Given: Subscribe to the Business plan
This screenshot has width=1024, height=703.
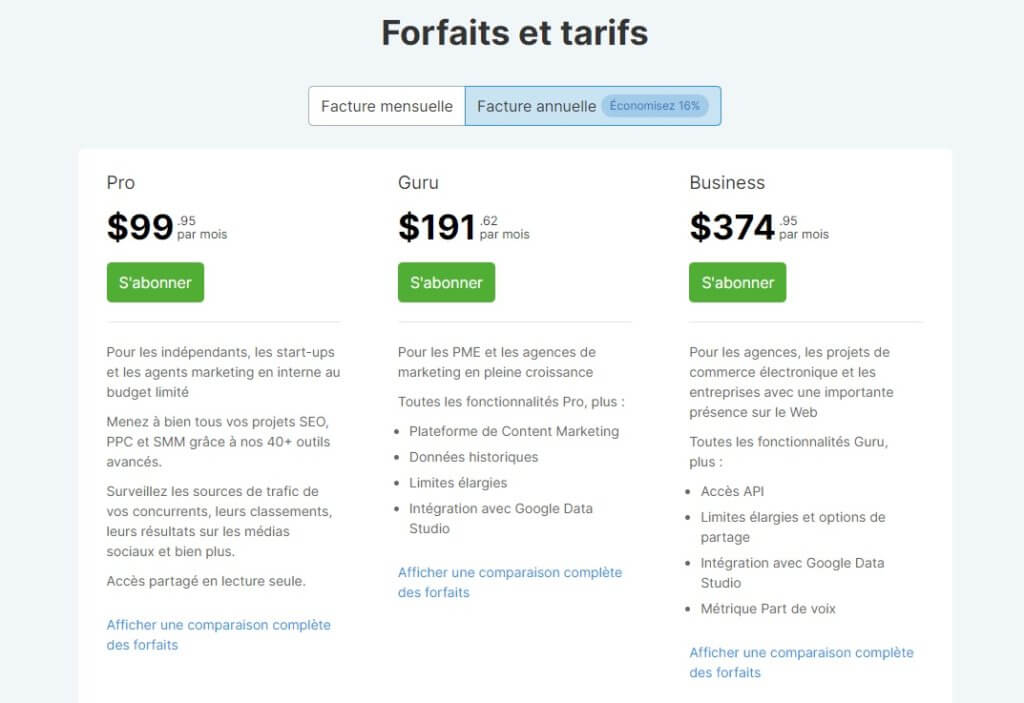Looking at the screenshot, I should (737, 282).
